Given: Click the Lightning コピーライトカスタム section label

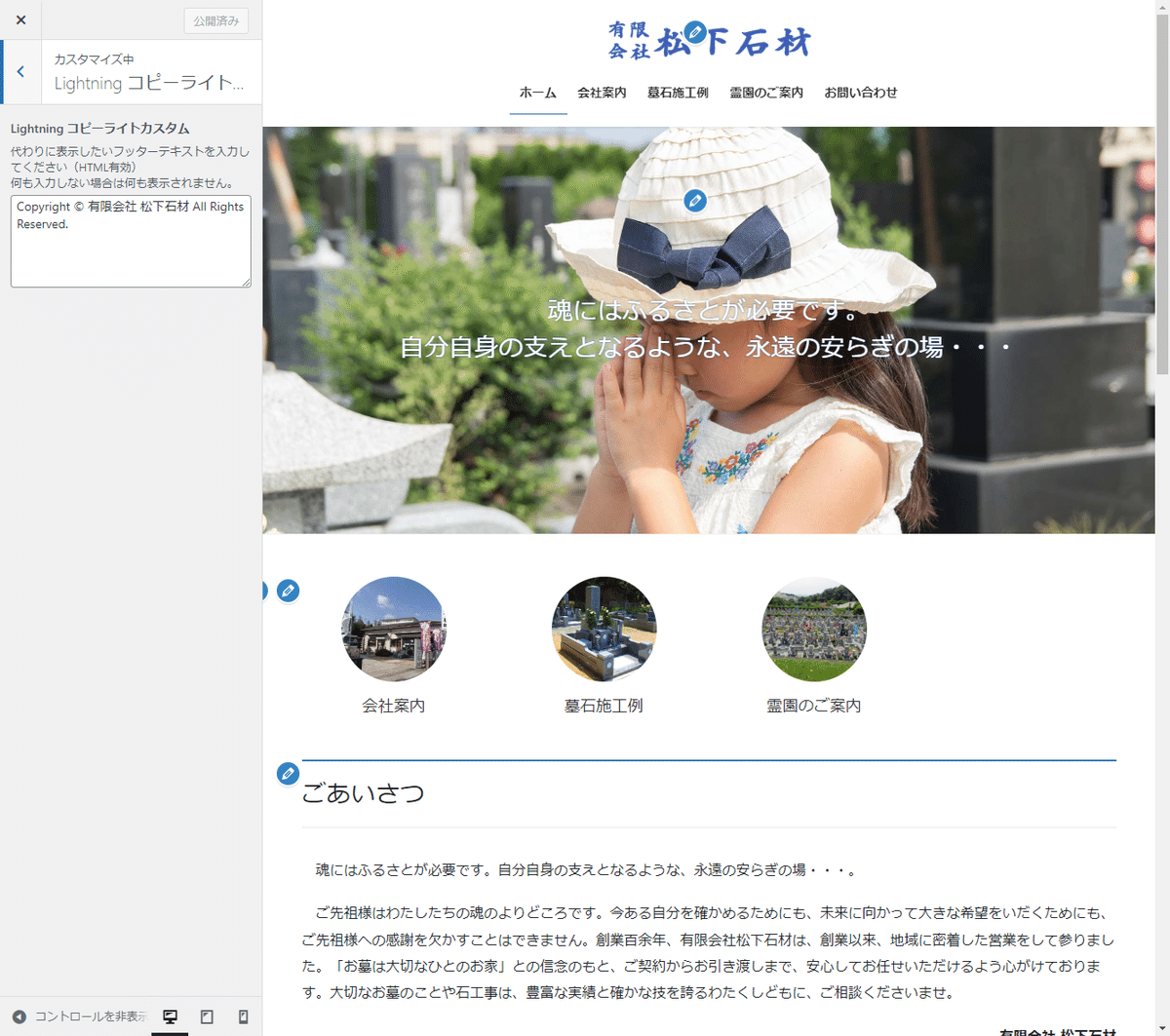Looking at the screenshot, I should pos(100,129).
